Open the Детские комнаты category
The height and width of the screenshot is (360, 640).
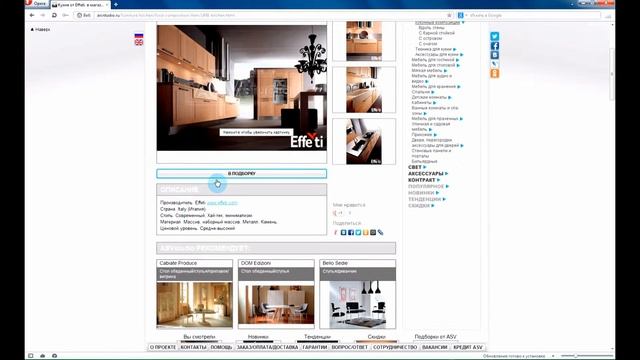(x=429, y=97)
